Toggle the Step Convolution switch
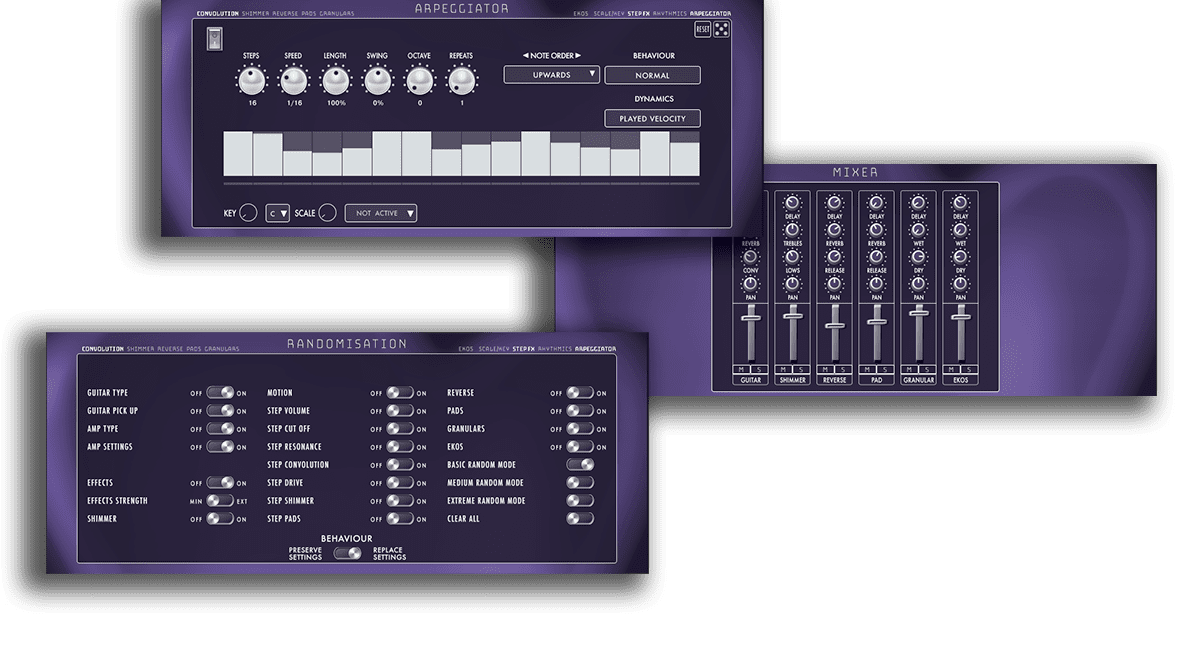This screenshot has width=1200, height=650. click(400, 465)
